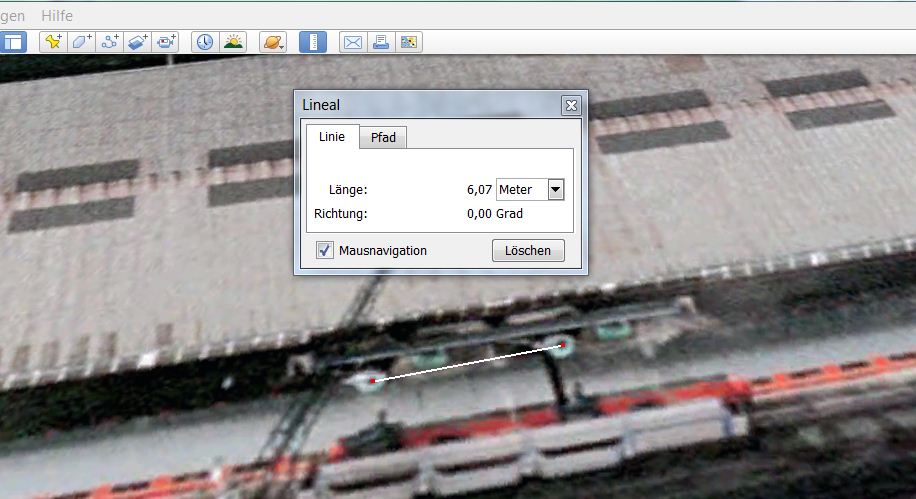Select the Linie tab
Image resolution: width=916 pixels, height=499 pixels.
(331, 137)
